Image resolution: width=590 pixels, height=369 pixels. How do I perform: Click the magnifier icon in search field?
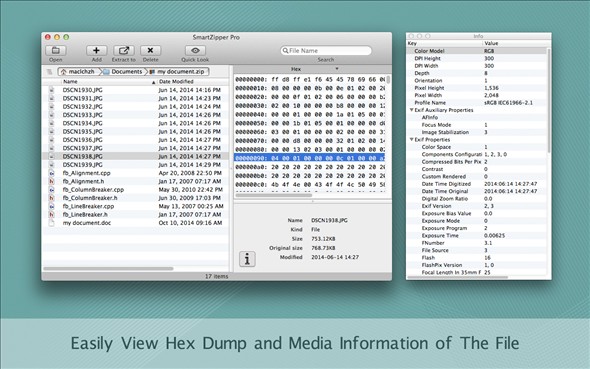[285, 50]
